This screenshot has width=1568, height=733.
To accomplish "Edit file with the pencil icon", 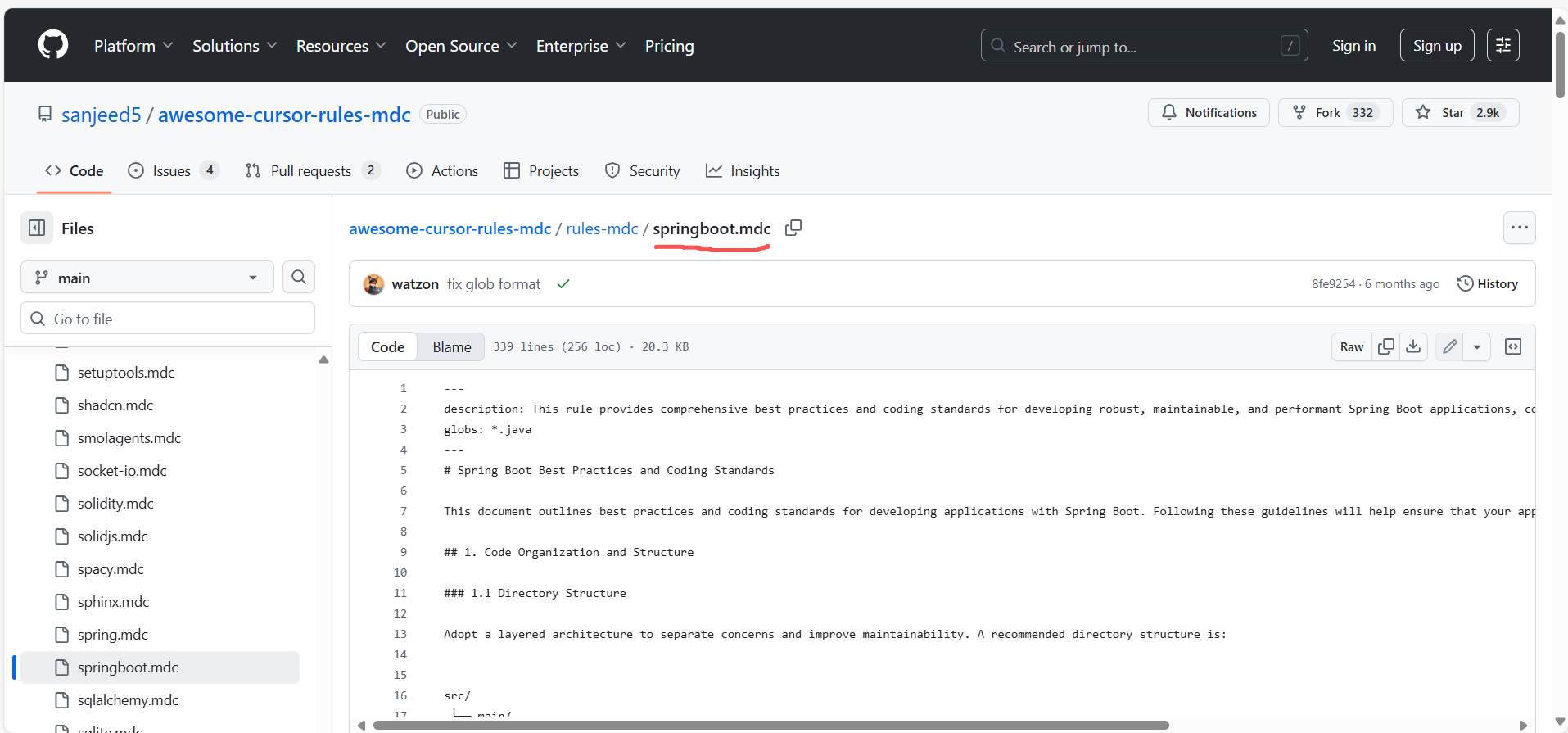I will coord(1449,346).
